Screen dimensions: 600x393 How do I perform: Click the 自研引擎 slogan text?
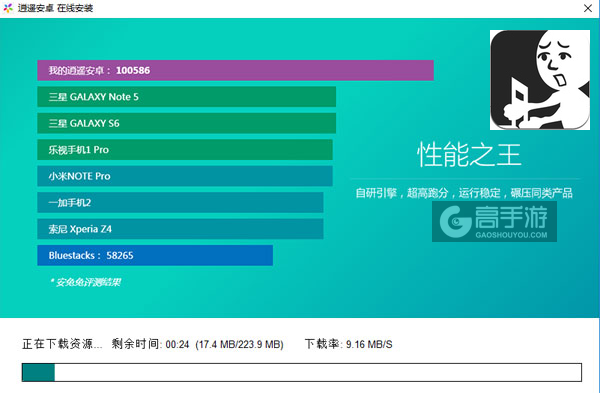(464, 193)
